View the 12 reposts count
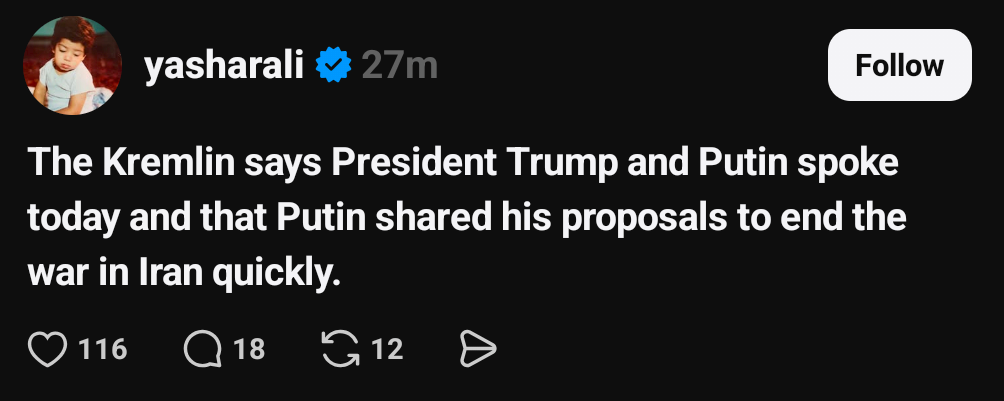Viewport: 1004px width, 401px height. click(387, 348)
